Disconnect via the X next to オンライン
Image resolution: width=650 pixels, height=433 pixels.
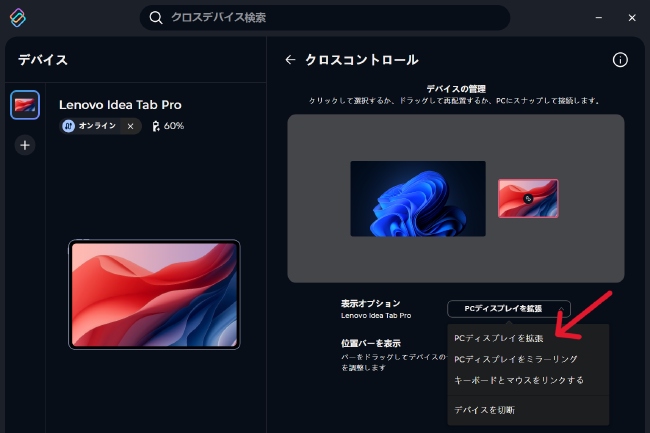click(131, 126)
